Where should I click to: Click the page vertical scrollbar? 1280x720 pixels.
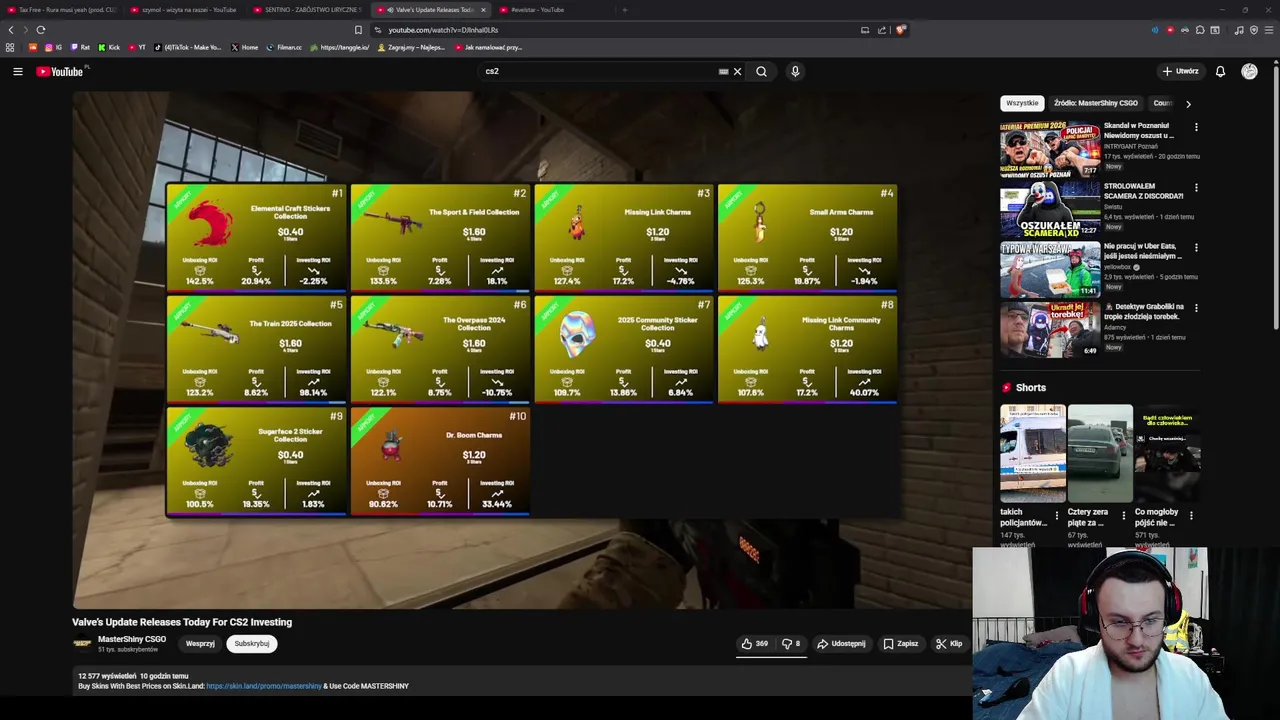pos(1276,200)
